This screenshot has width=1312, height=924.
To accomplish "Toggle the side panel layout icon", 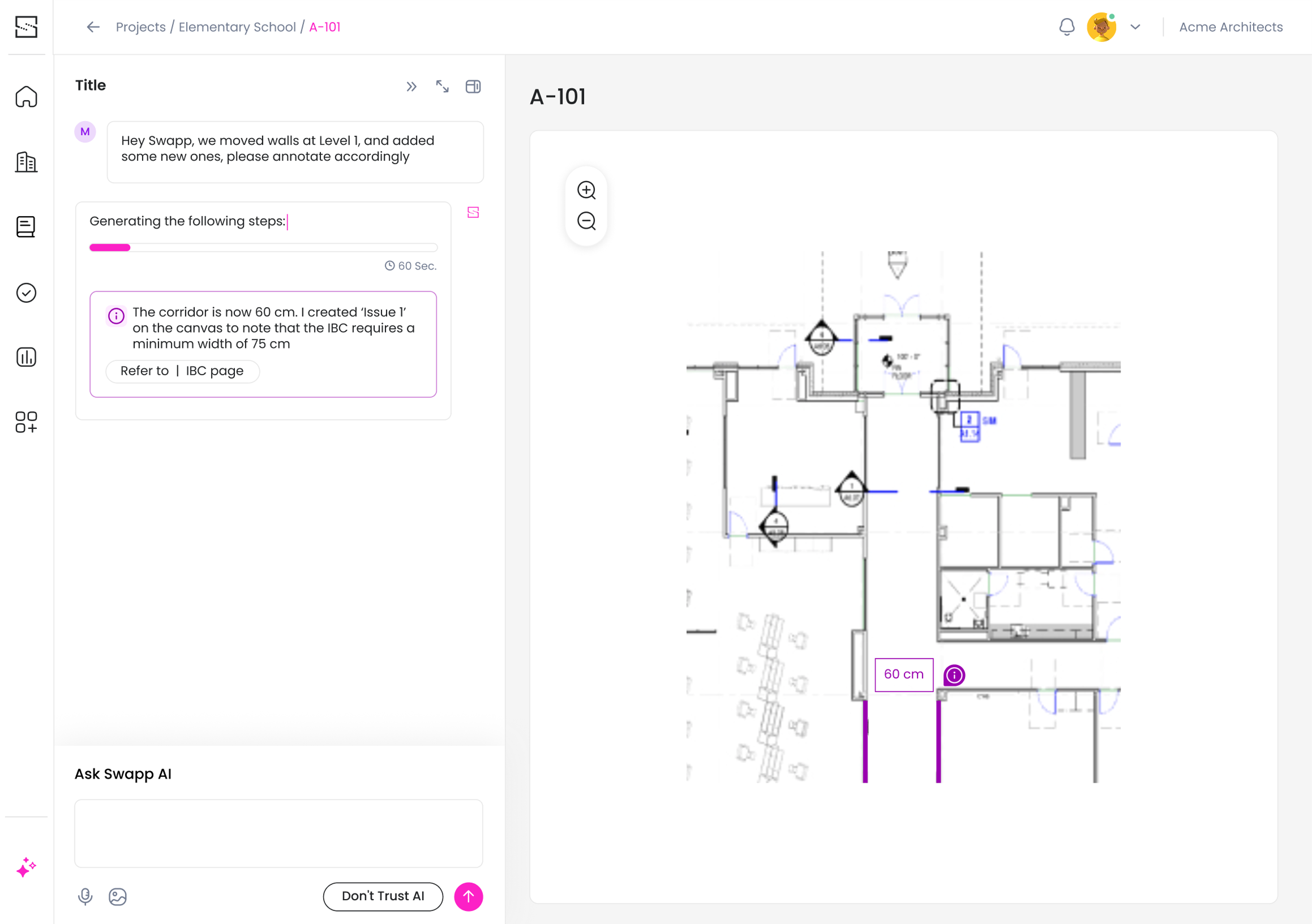I will [x=473, y=87].
